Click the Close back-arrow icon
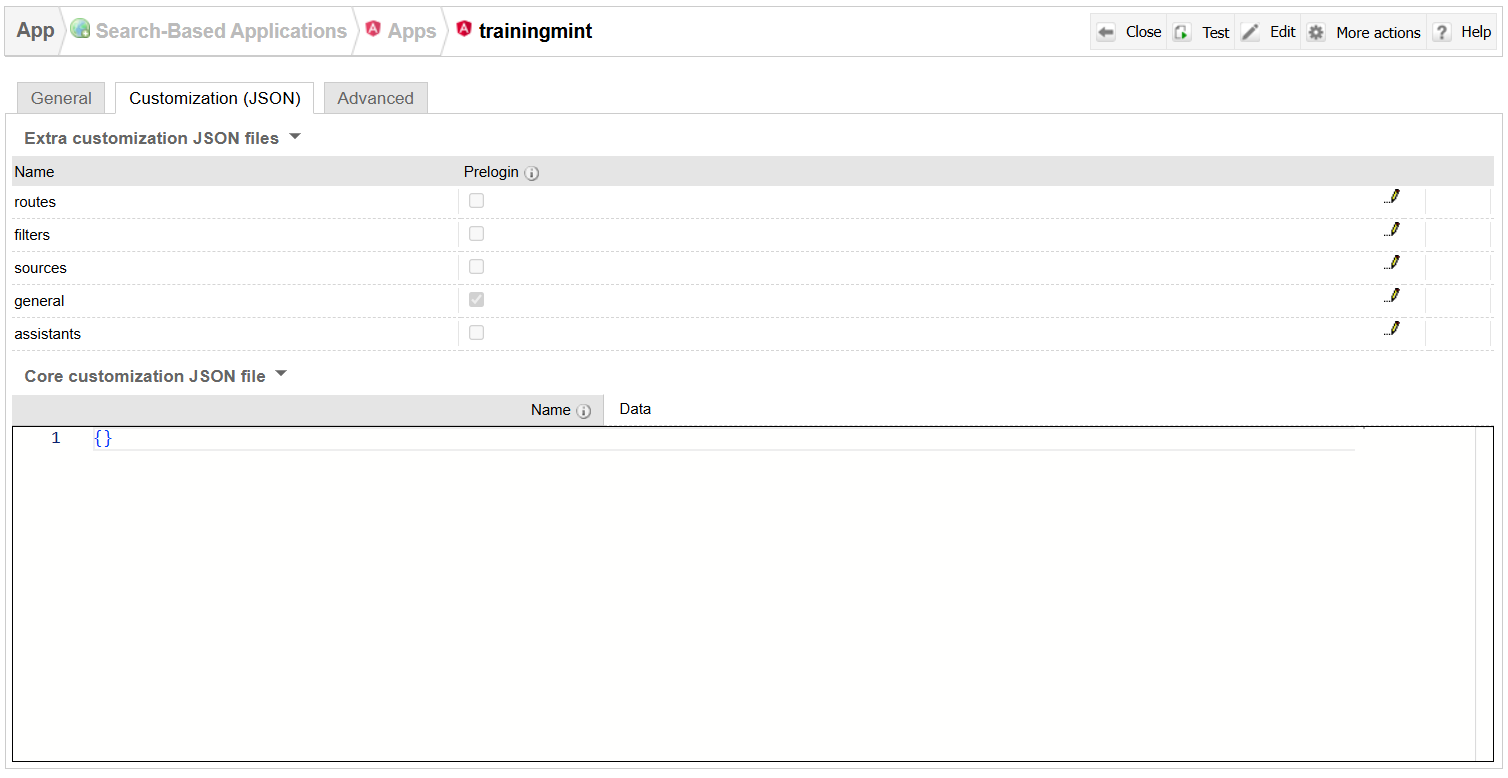This screenshot has width=1508, height=778. [x=1106, y=32]
